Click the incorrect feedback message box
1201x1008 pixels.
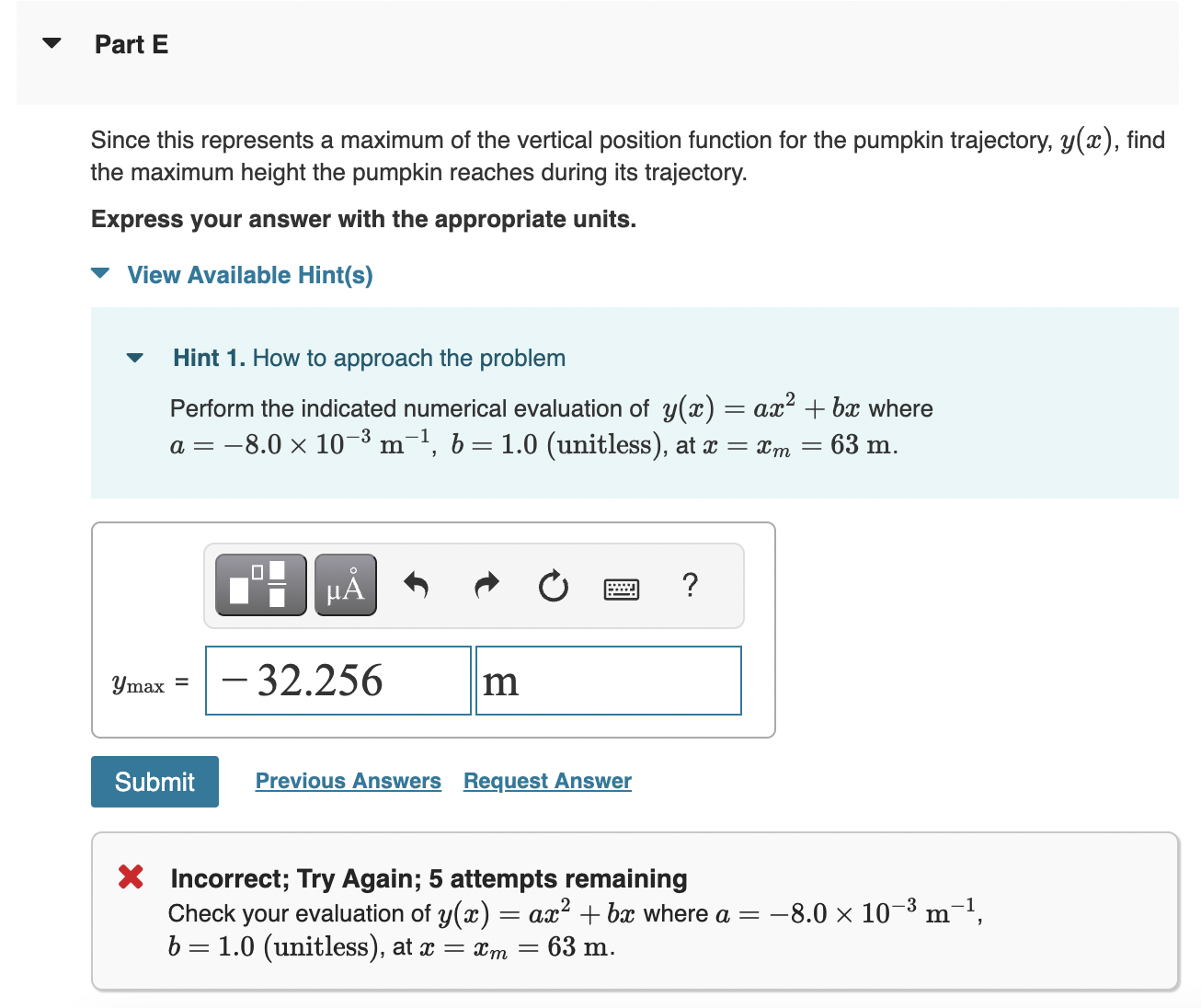click(635, 911)
